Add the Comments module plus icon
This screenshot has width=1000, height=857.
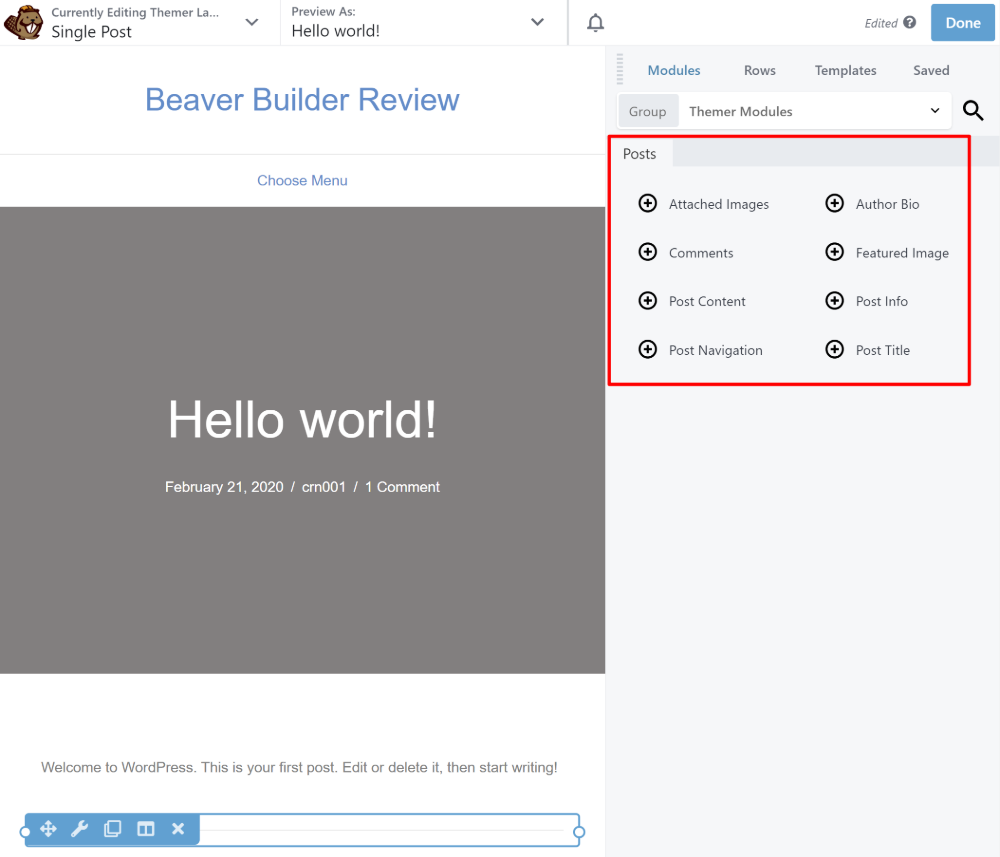coord(647,252)
